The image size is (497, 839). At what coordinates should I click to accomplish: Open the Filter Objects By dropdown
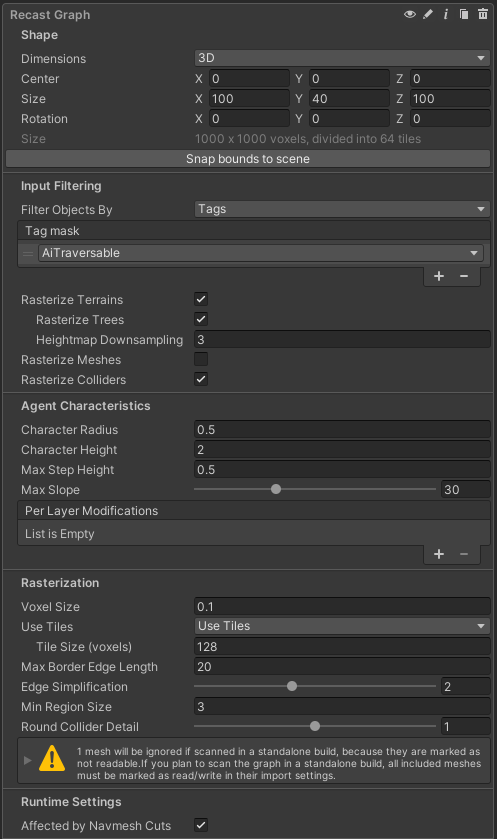pos(342,209)
